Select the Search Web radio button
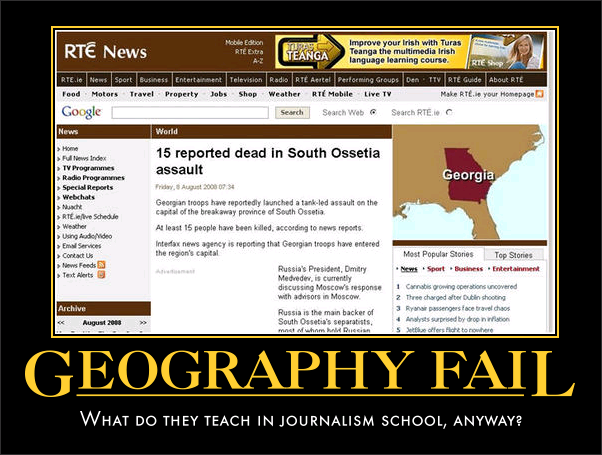602x455 pixels. point(373,112)
